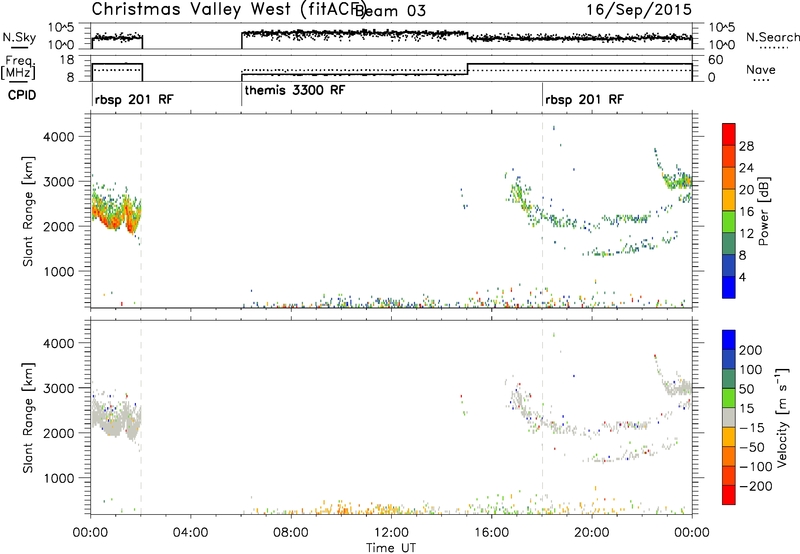
Task: Click the "N.Search" legend label
Action: coord(773,37)
